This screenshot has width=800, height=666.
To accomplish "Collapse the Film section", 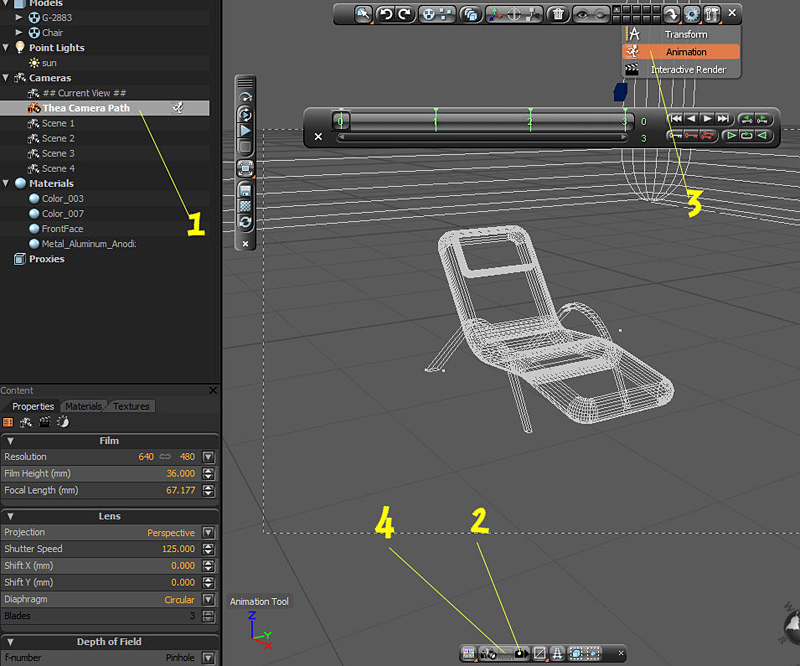I will pyautogui.click(x=10, y=440).
